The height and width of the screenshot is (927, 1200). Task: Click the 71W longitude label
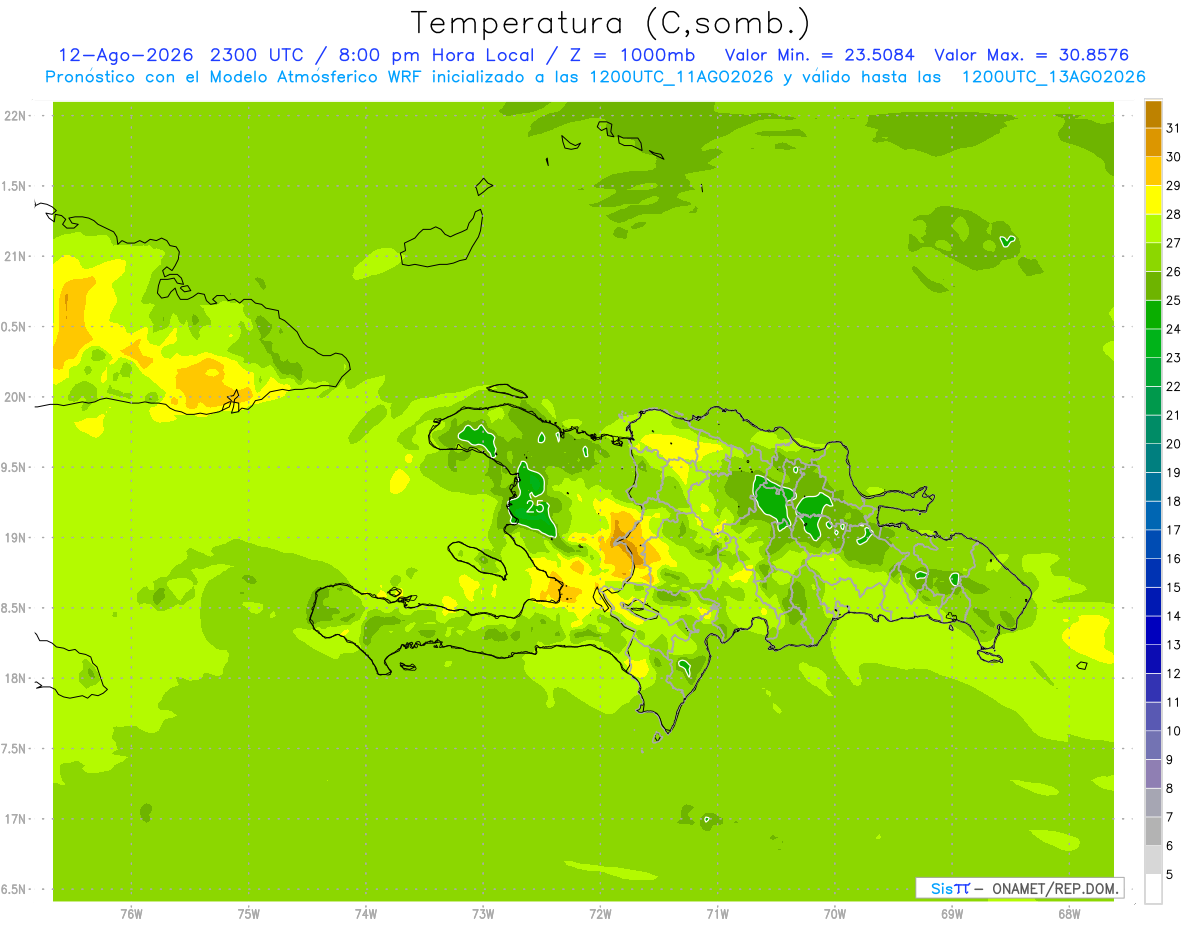click(x=717, y=914)
